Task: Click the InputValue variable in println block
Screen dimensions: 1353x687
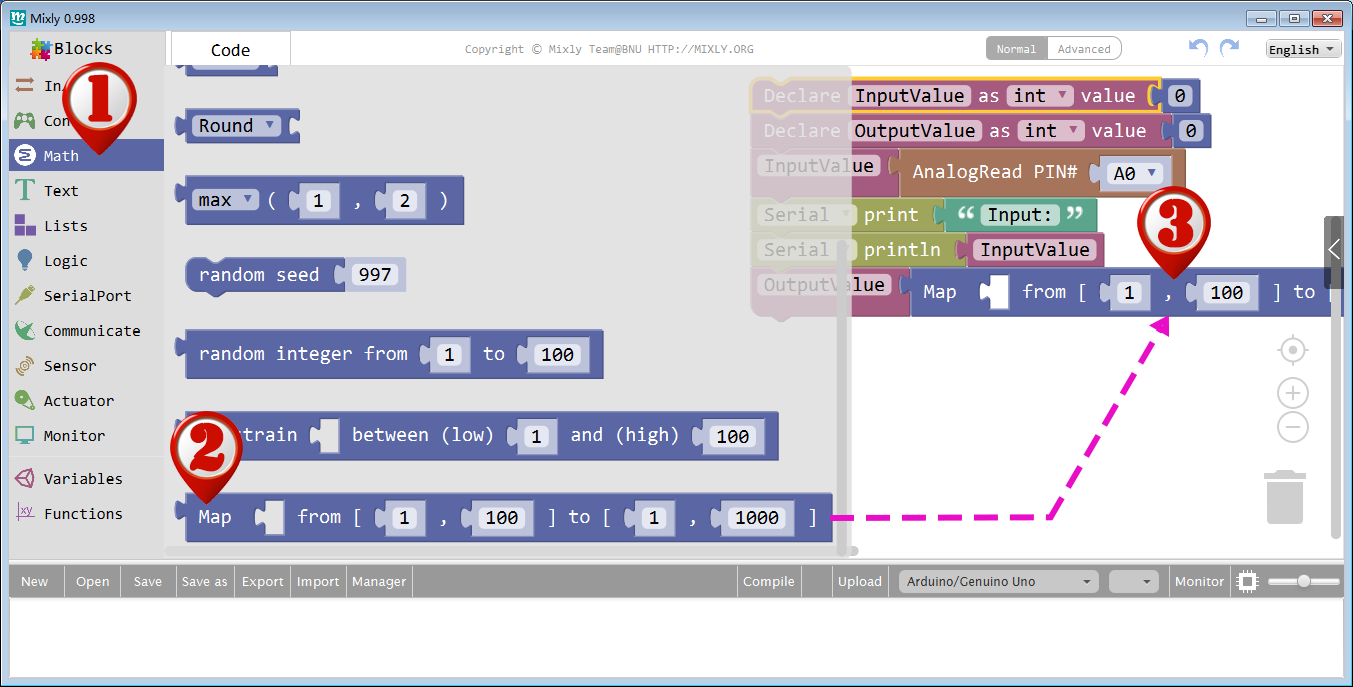Action: (1034, 250)
